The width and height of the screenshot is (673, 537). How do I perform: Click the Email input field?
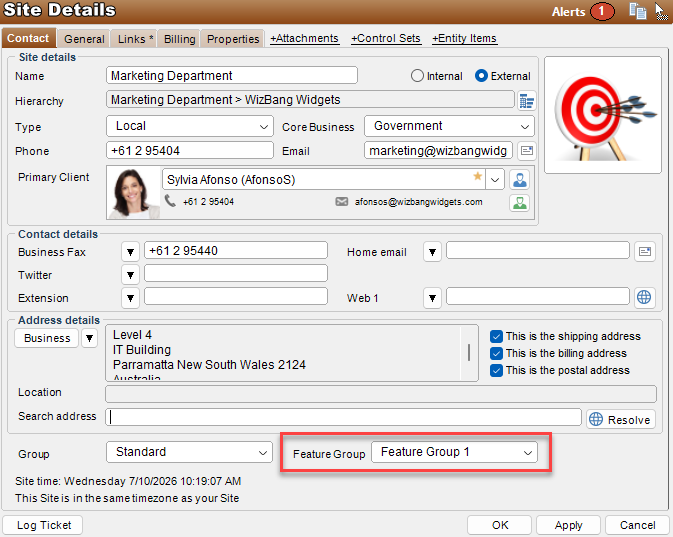pyautogui.click(x=438, y=151)
